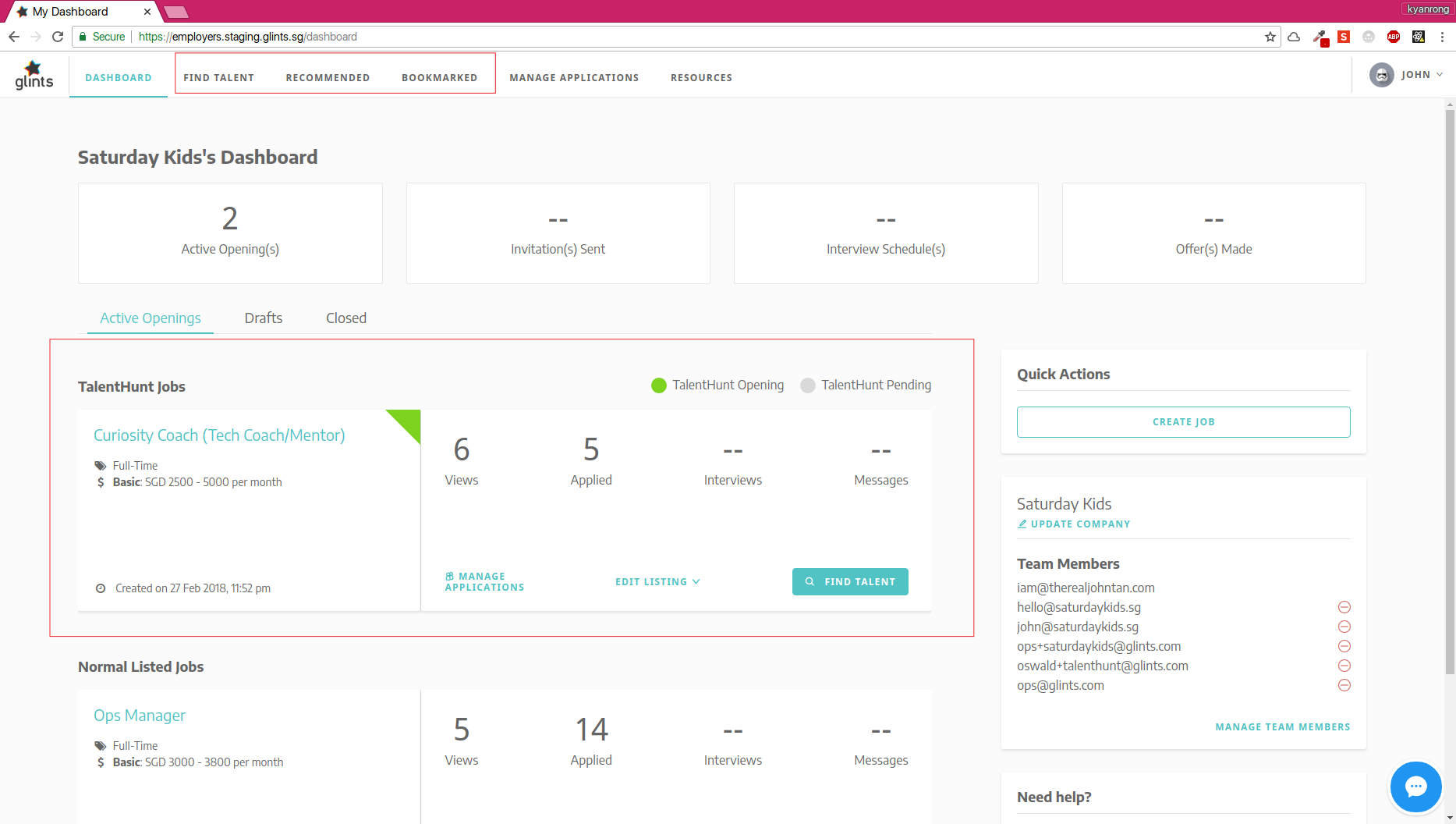
Task: Click the pencil icon next to Update Company
Action: coord(1022,524)
